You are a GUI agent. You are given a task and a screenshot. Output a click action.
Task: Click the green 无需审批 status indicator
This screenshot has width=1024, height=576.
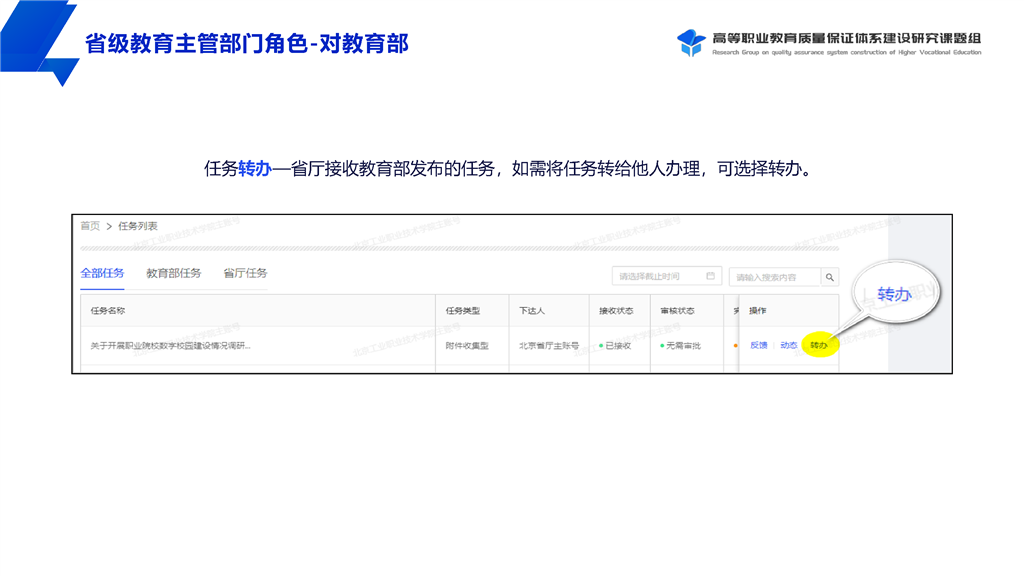681,345
